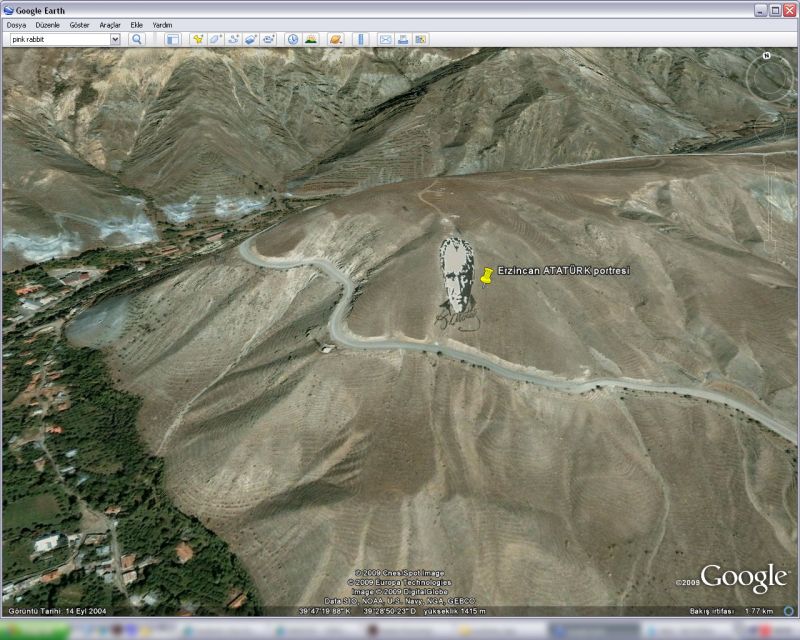Add an image overlay from the toolbar
The height and width of the screenshot is (640, 800).
pos(251,39)
